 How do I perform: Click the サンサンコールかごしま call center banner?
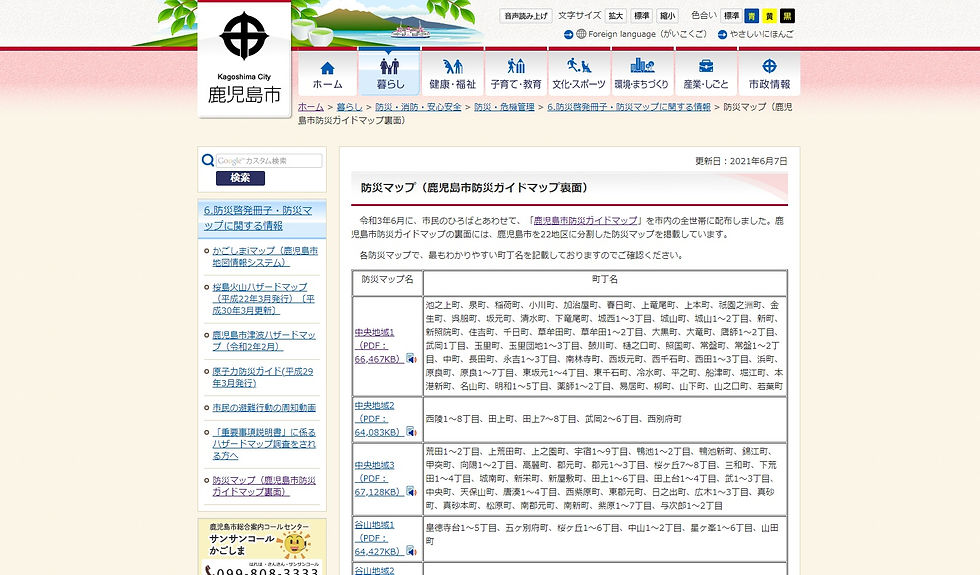click(262, 547)
